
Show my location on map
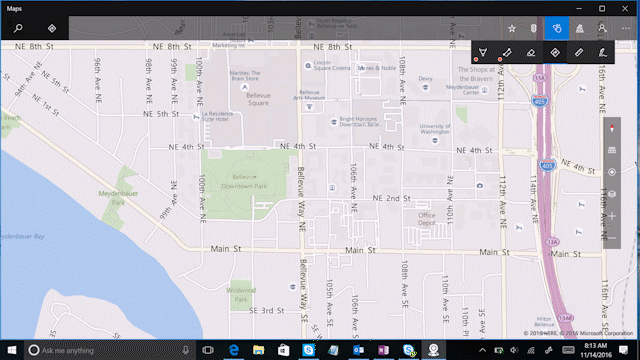click(612, 172)
